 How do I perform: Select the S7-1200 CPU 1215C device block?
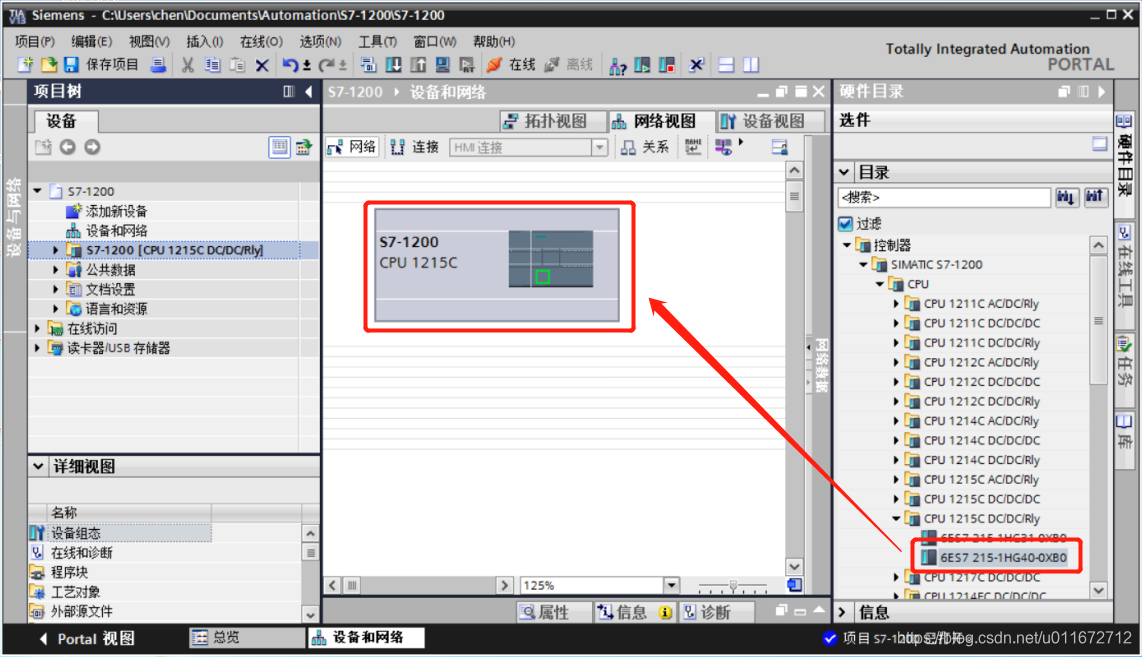coord(497,265)
